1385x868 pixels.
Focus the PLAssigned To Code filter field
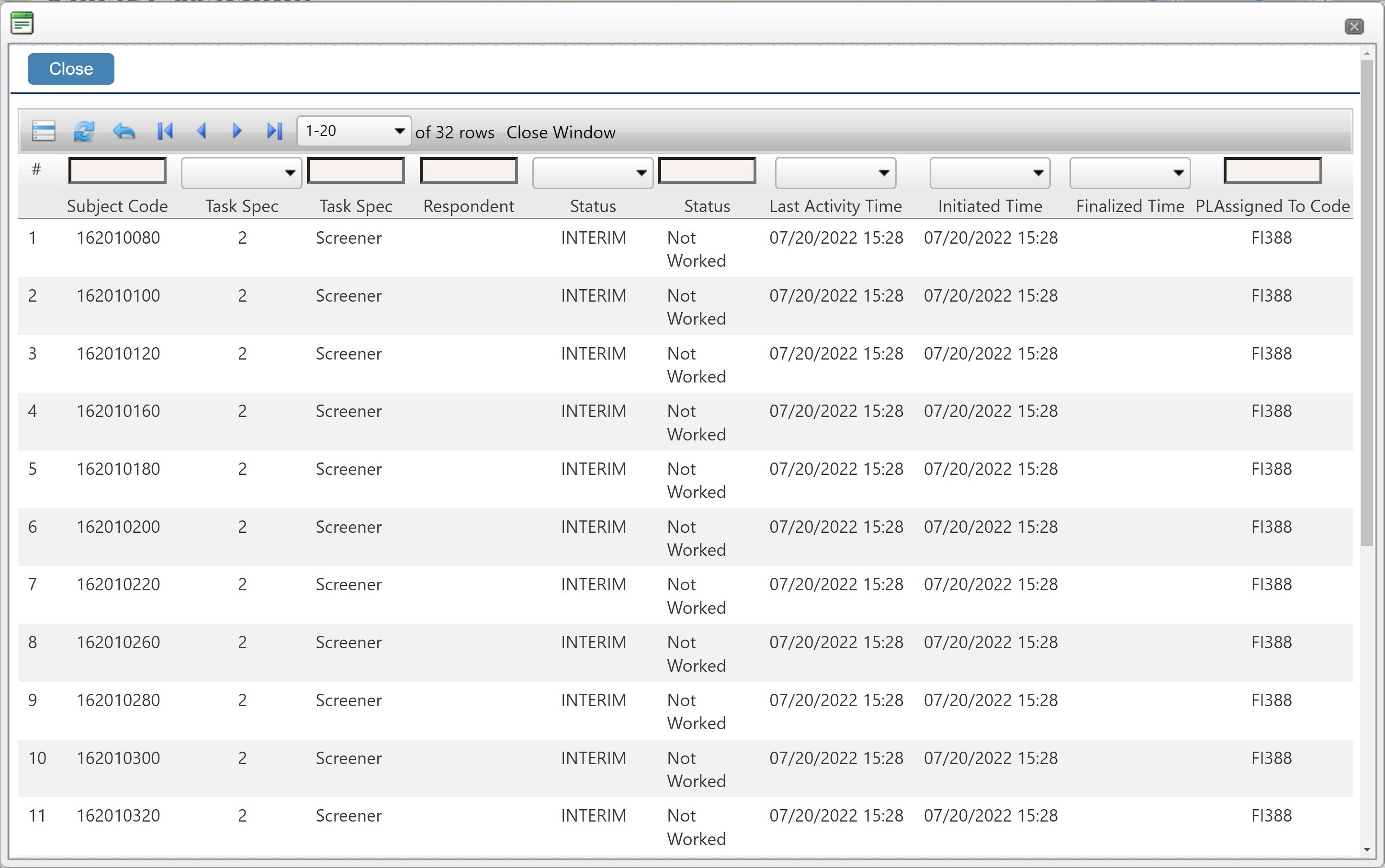click(1272, 170)
